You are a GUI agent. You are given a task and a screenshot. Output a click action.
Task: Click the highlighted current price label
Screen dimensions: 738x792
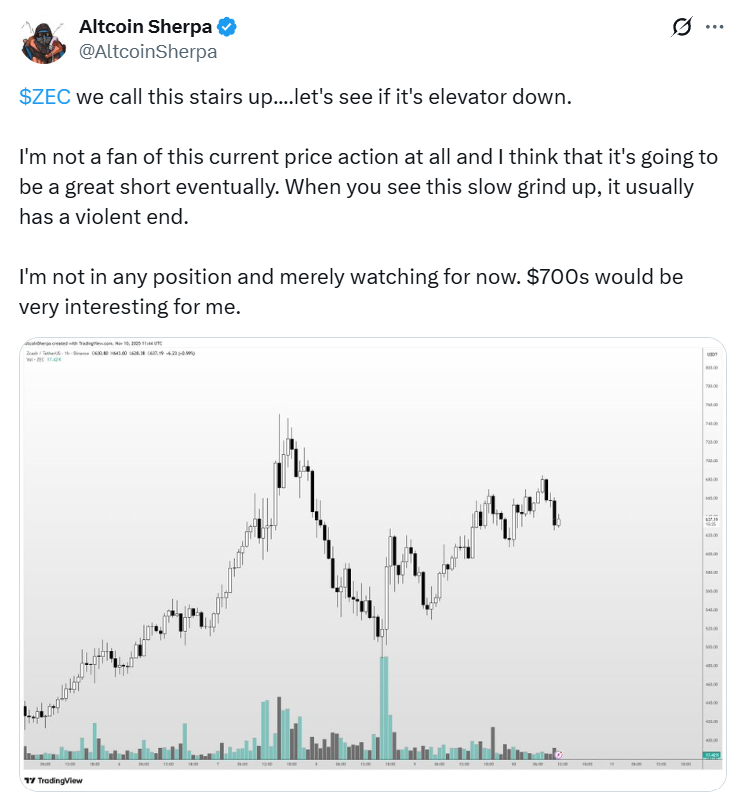click(712, 520)
